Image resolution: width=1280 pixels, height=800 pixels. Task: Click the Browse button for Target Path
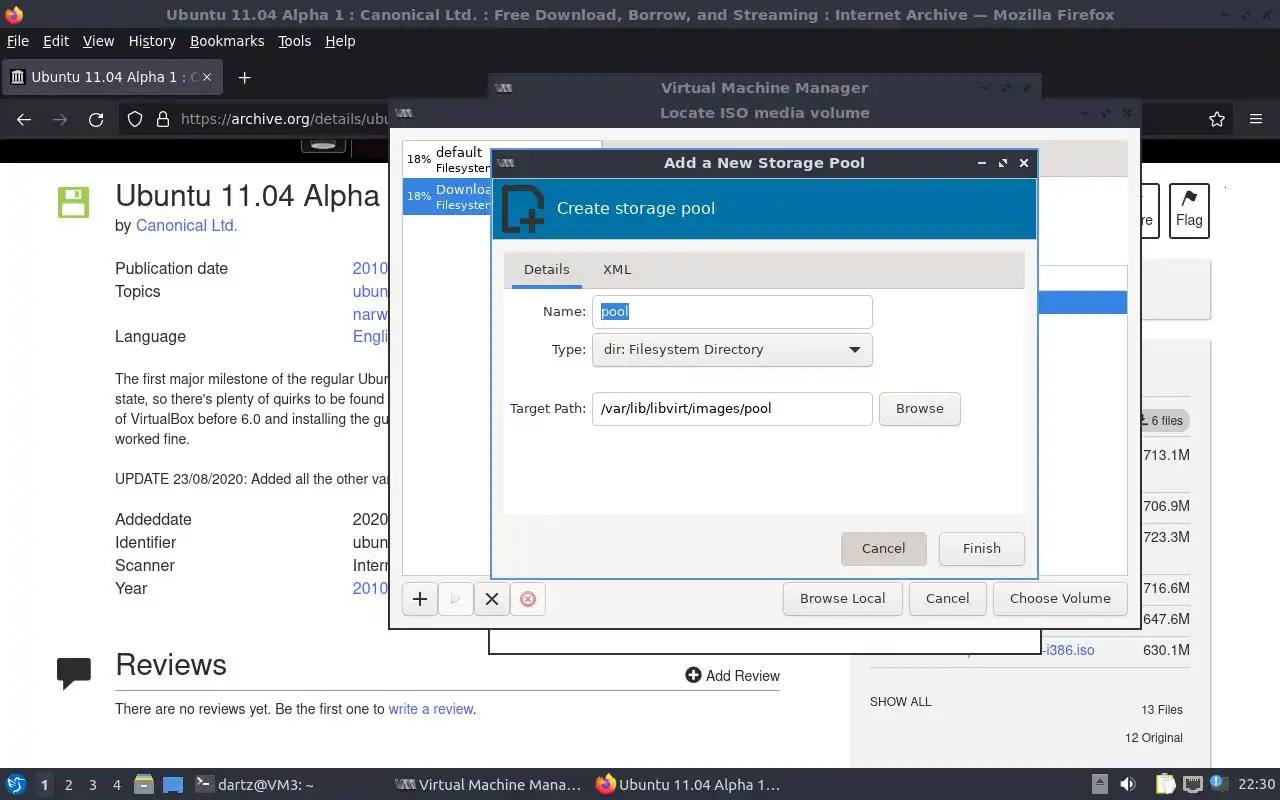pos(920,408)
